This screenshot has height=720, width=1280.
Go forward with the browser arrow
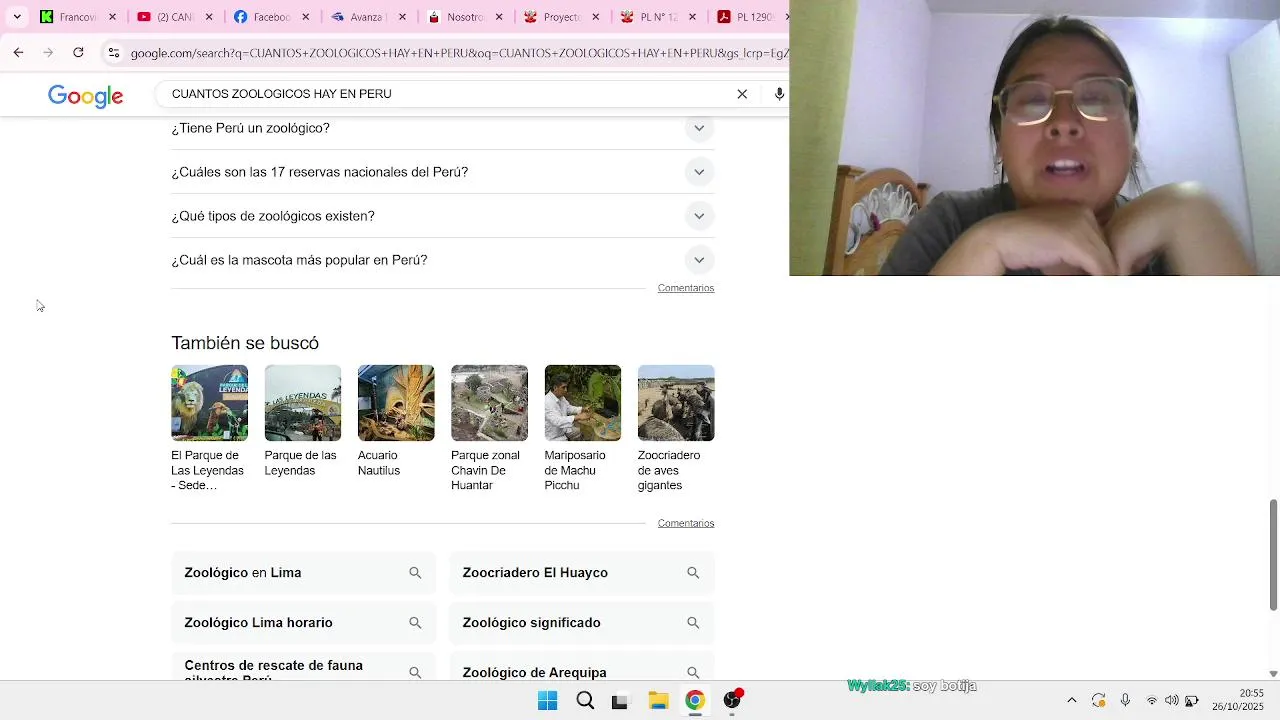point(48,53)
